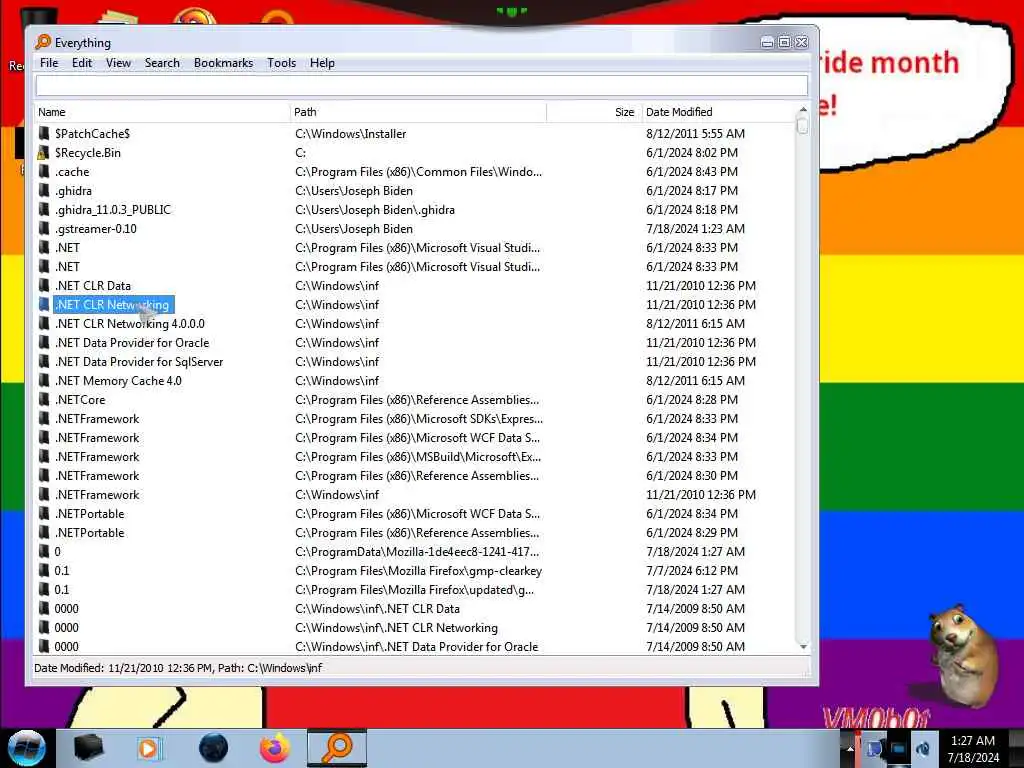Click the highlighted .NET CLR Networking folder icon

click(44, 304)
